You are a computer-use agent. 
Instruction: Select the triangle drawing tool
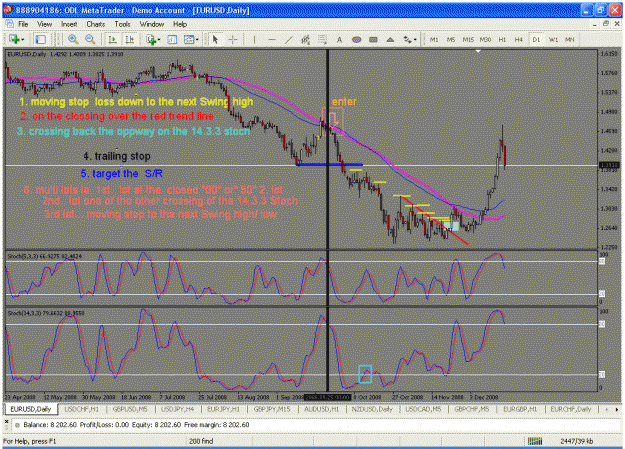point(390,39)
